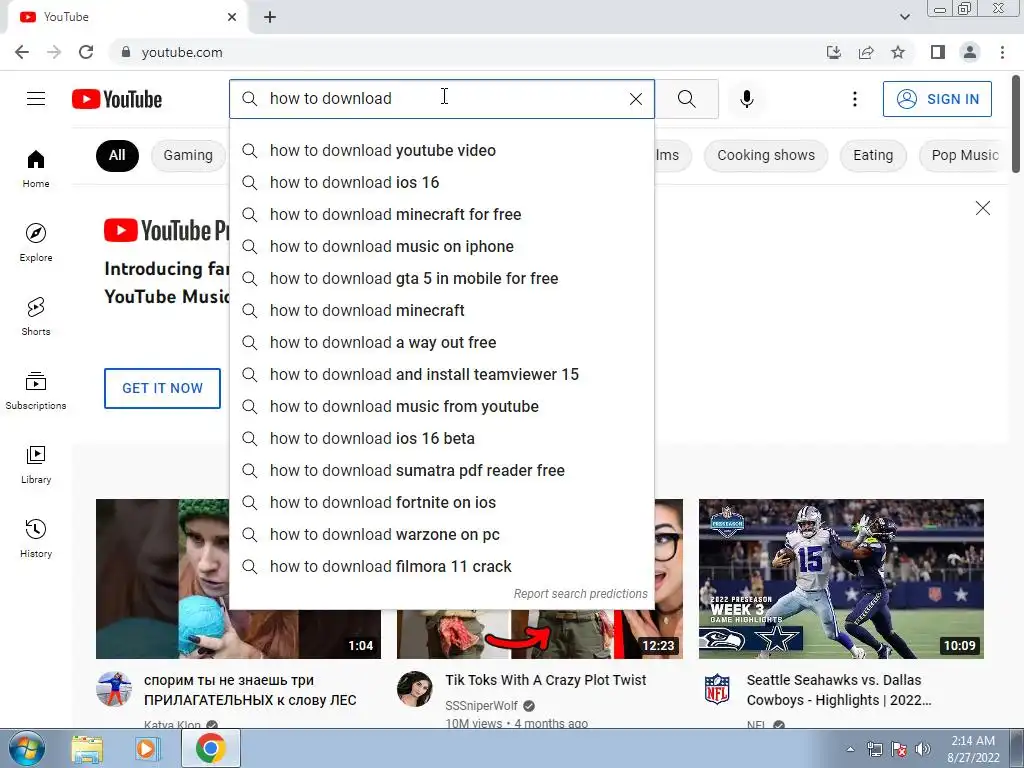
Task: Reload the page
Action: pyautogui.click(x=86, y=52)
